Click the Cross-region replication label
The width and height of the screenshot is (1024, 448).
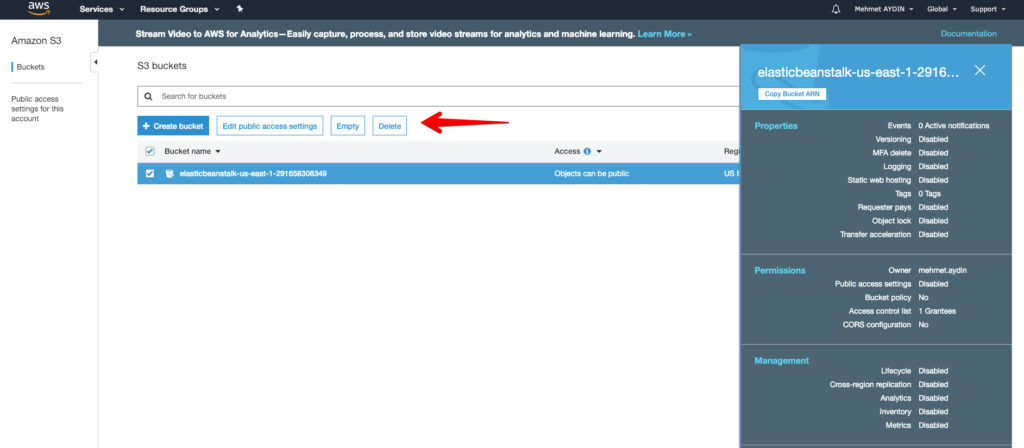click(871, 385)
